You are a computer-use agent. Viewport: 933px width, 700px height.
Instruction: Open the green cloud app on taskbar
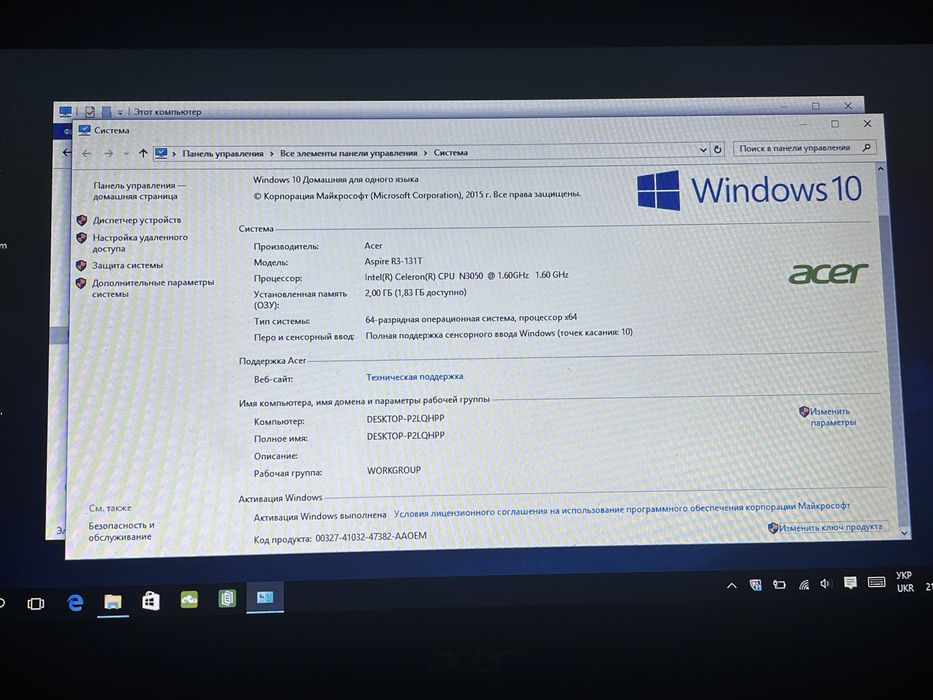[189, 599]
